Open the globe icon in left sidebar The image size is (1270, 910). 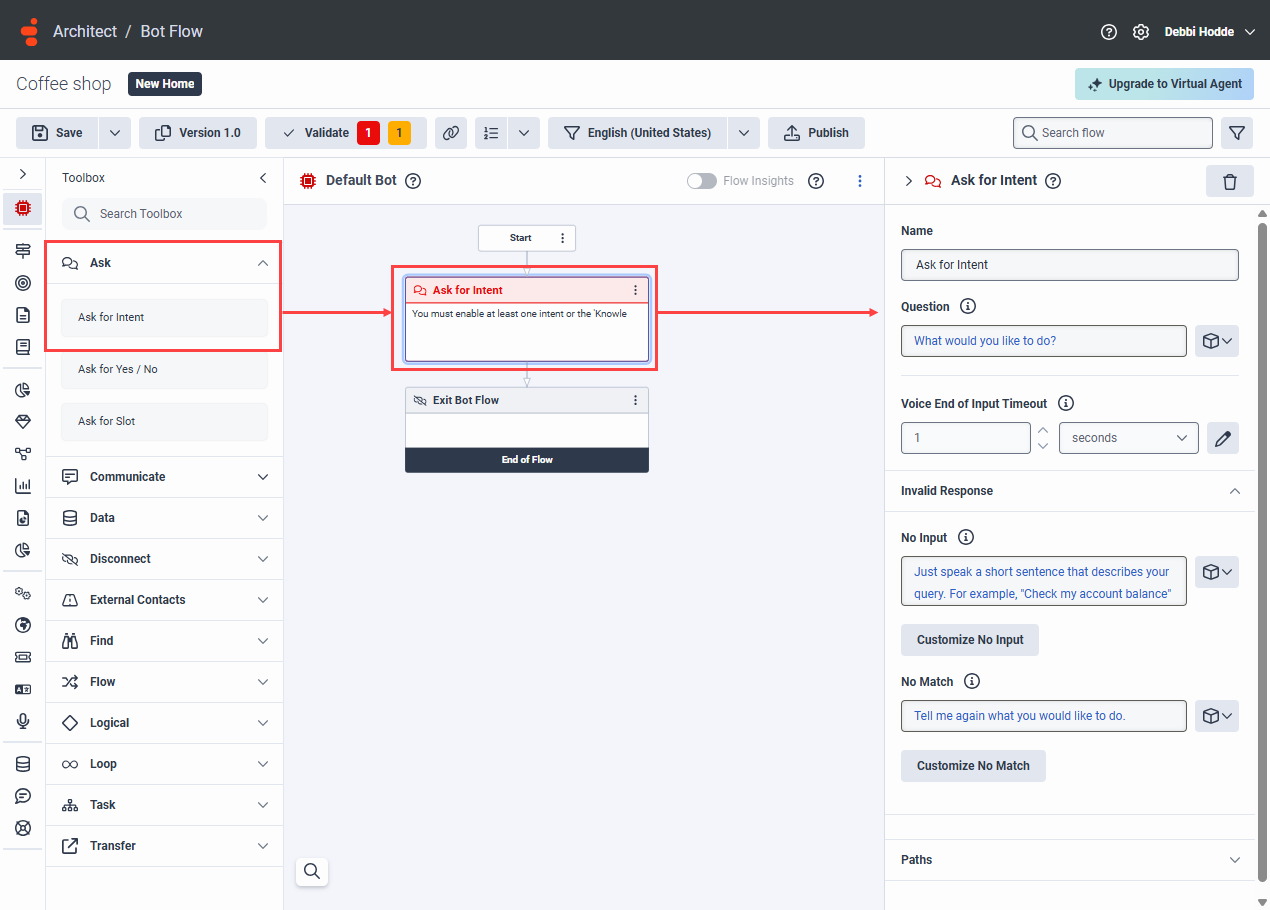tap(23, 625)
